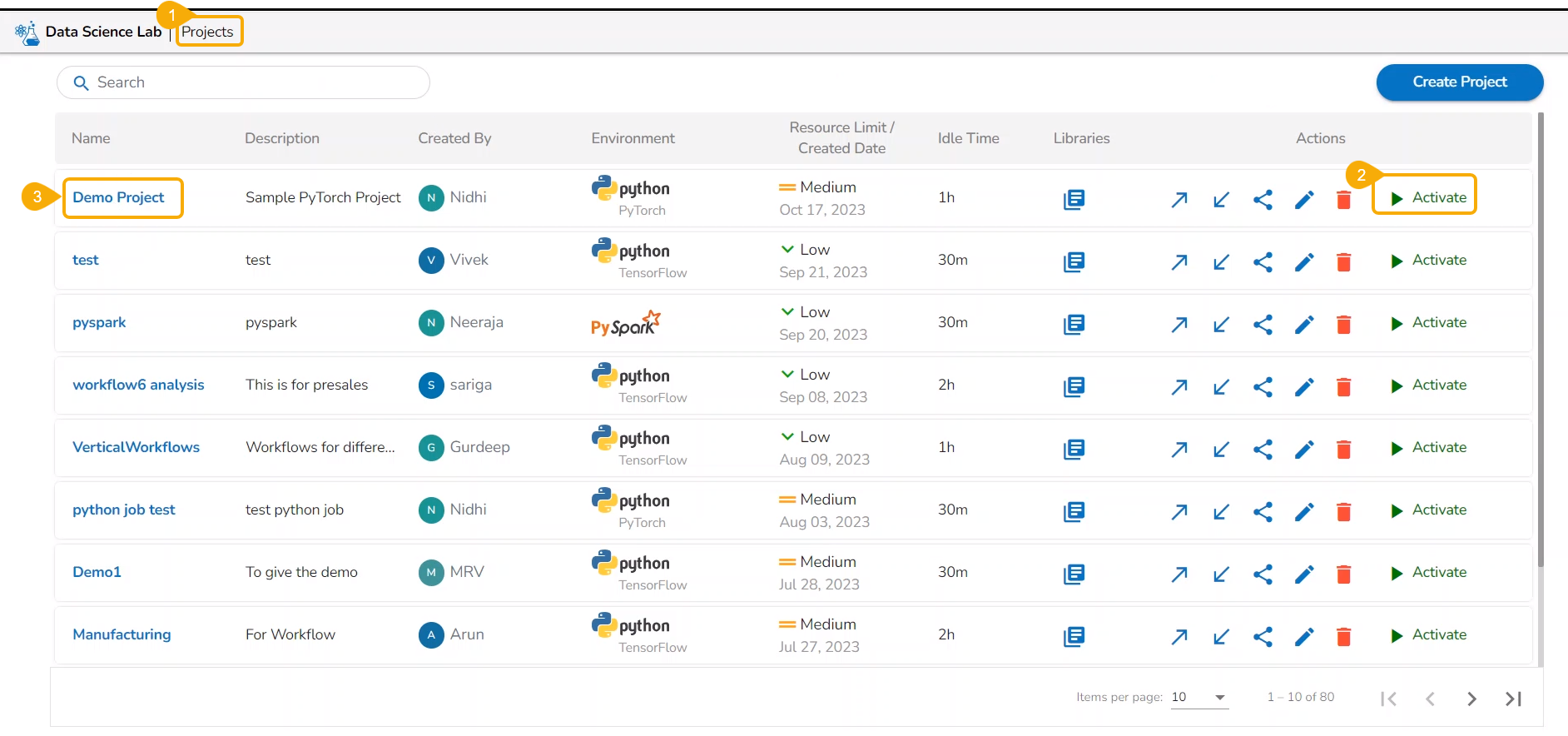Click the push arrow icon for test project
The height and width of the screenshot is (736, 1568).
pos(1178,262)
